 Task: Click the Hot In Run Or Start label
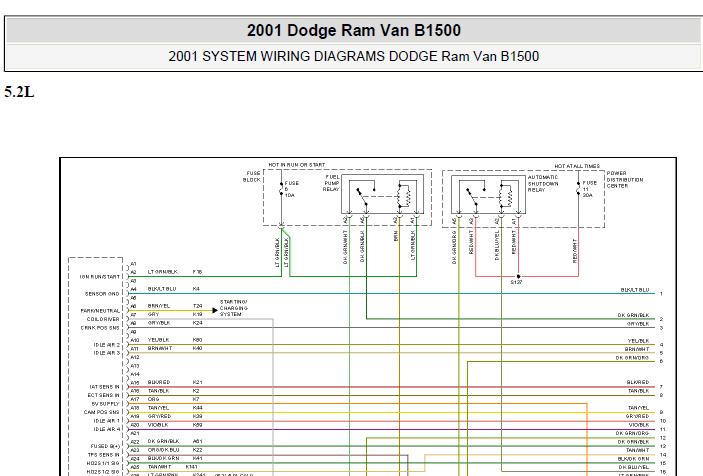297,165
